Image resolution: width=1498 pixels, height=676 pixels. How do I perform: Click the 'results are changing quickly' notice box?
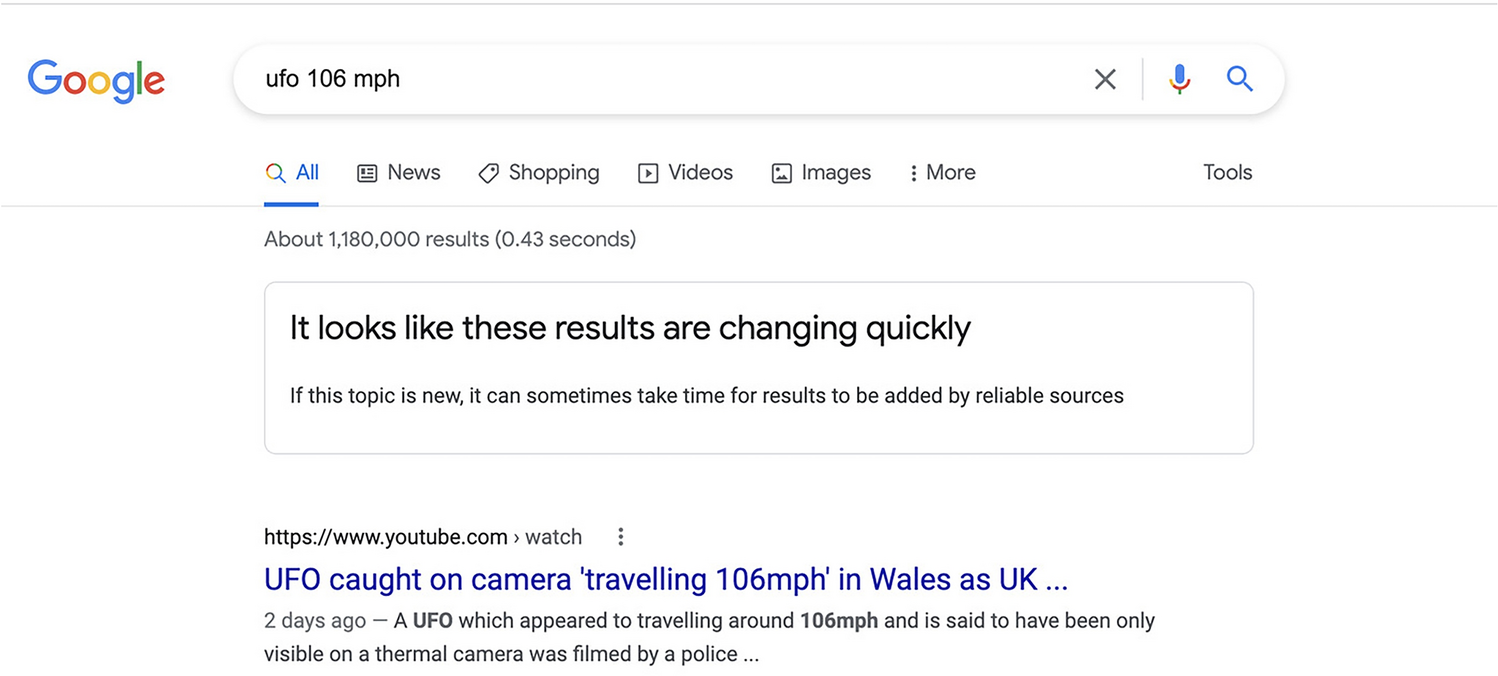point(758,368)
